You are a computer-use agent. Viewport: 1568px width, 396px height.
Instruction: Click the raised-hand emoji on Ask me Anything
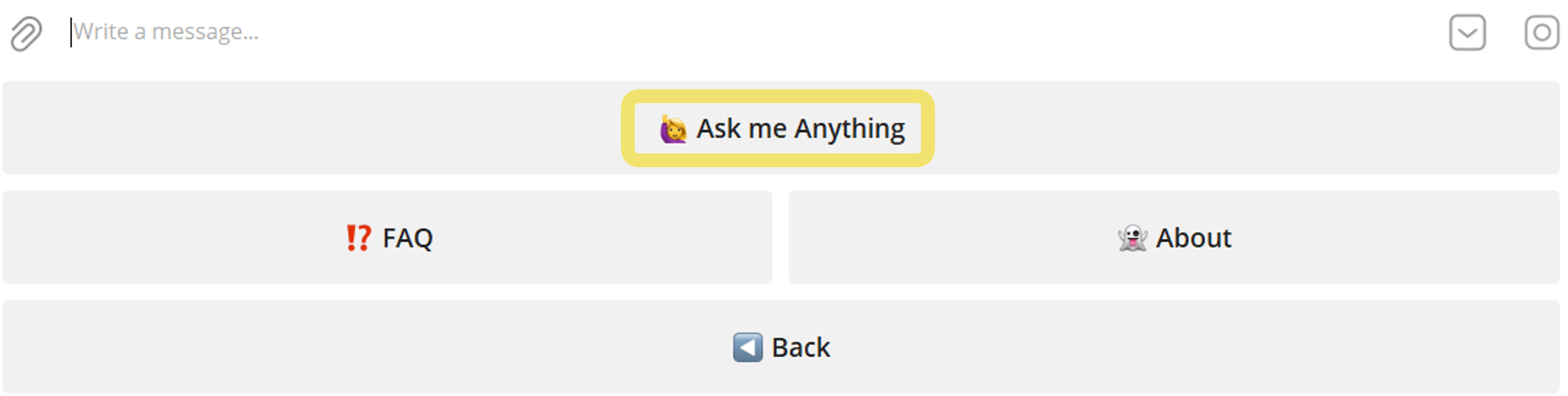[673, 129]
